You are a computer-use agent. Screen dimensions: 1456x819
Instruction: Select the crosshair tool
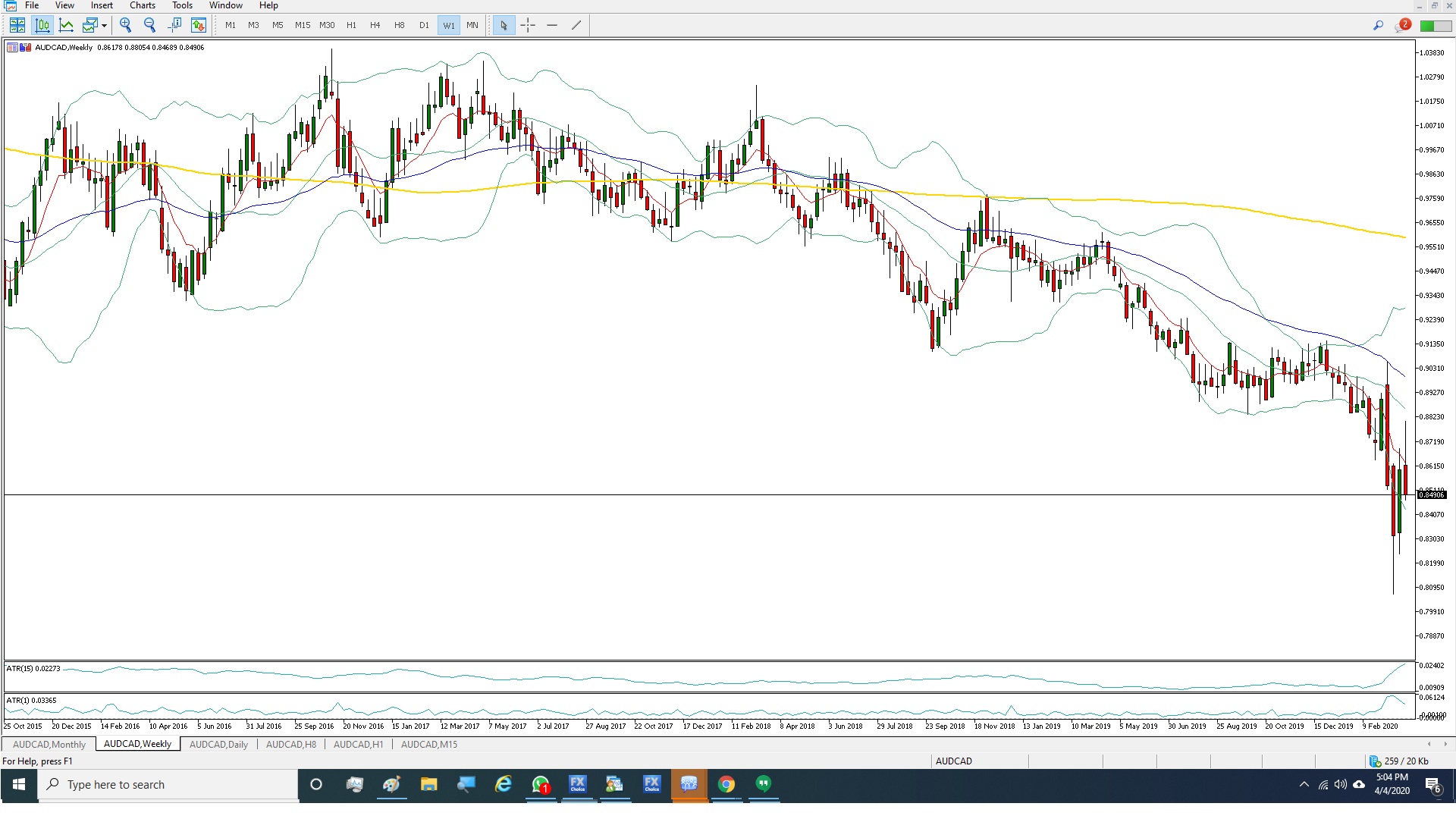(528, 25)
